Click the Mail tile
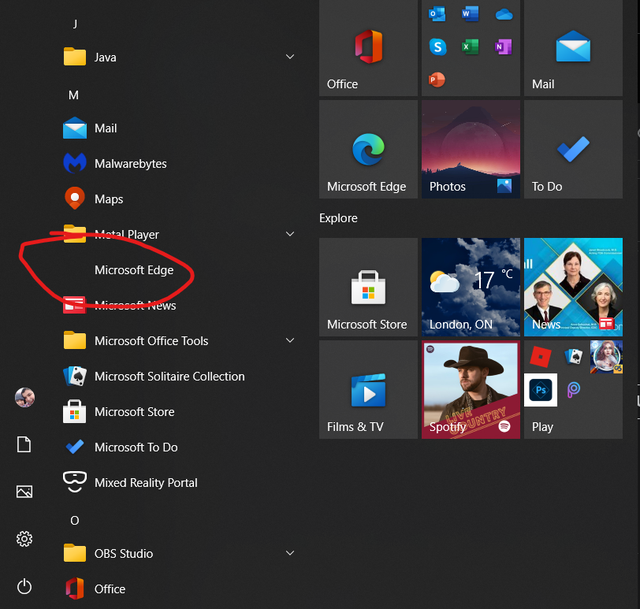640x609 pixels. pos(573,48)
